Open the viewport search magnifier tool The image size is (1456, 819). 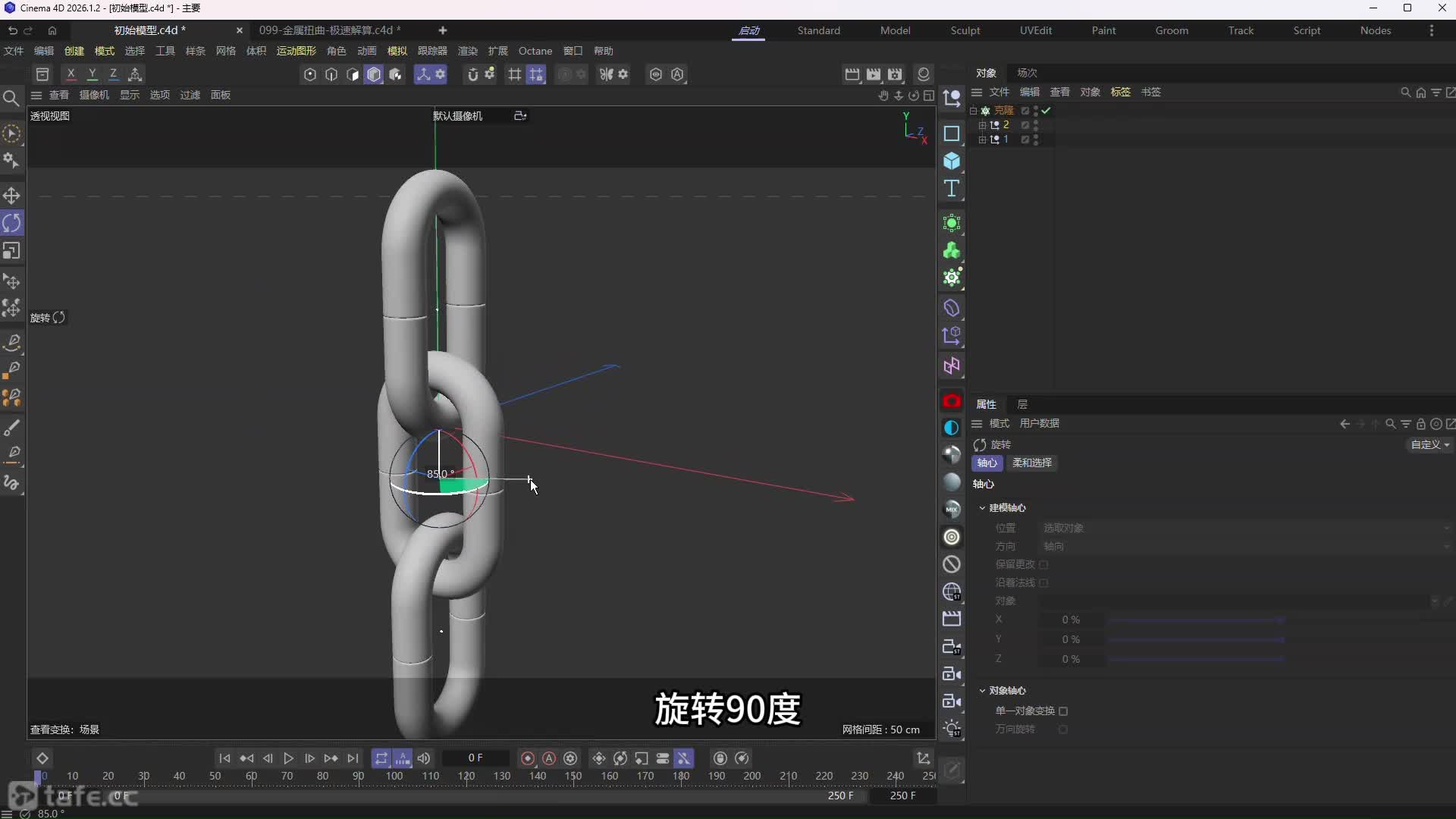11,99
